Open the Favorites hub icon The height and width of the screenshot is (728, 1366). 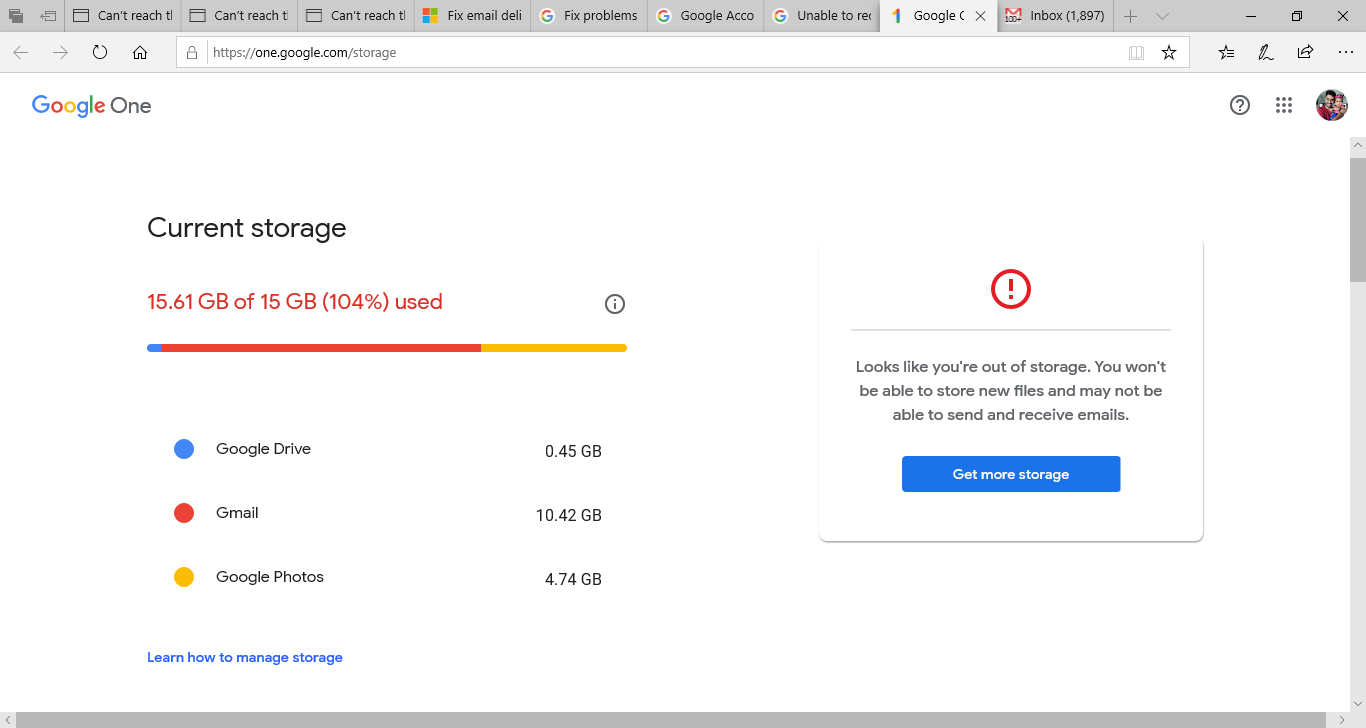(1227, 53)
